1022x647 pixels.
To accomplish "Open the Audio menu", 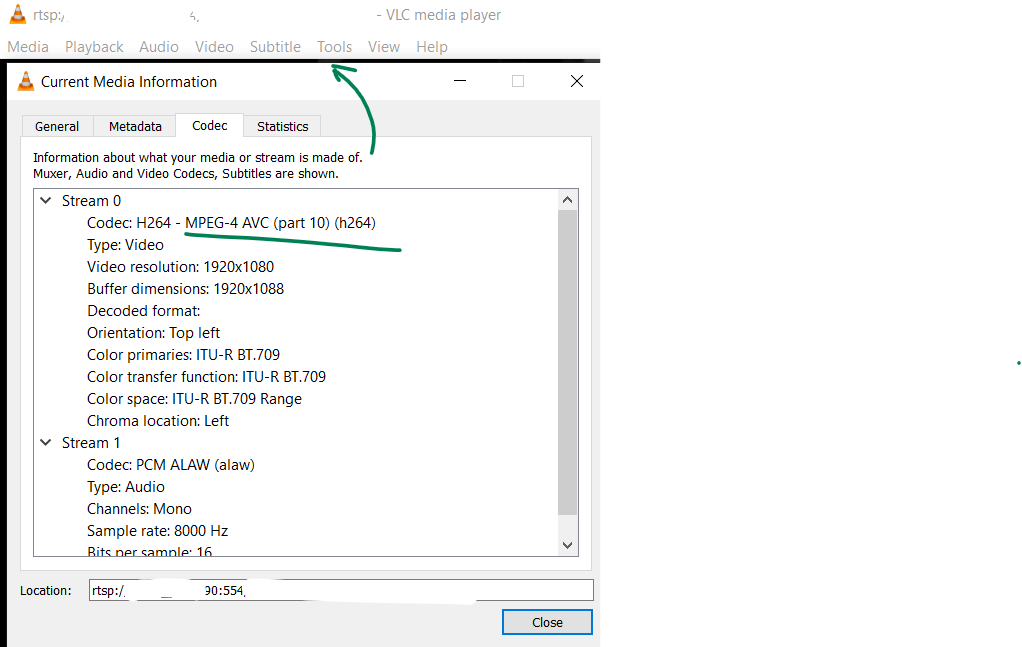I will coord(159,47).
